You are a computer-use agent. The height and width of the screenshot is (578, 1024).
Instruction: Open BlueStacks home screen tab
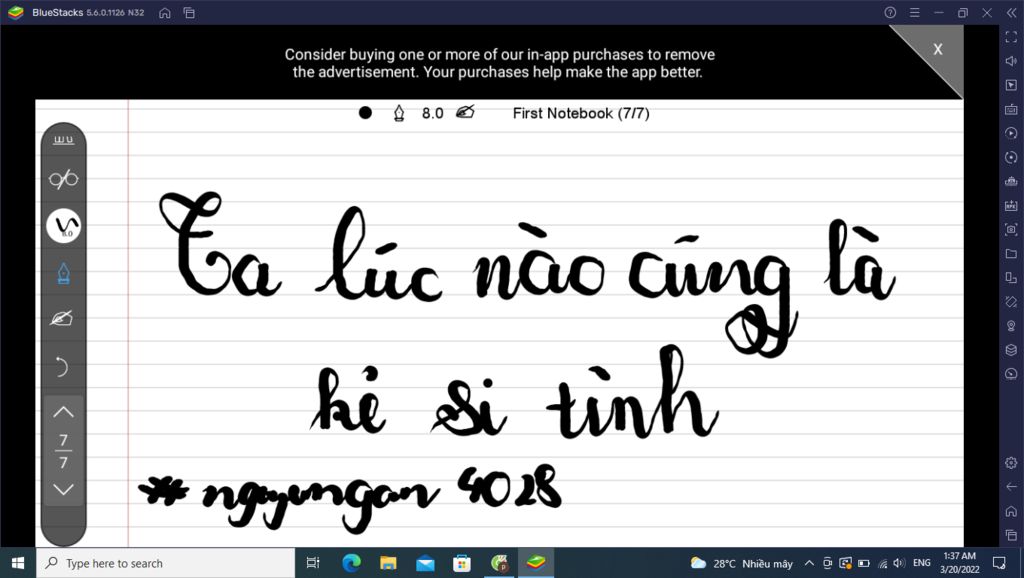pyautogui.click(x=165, y=13)
